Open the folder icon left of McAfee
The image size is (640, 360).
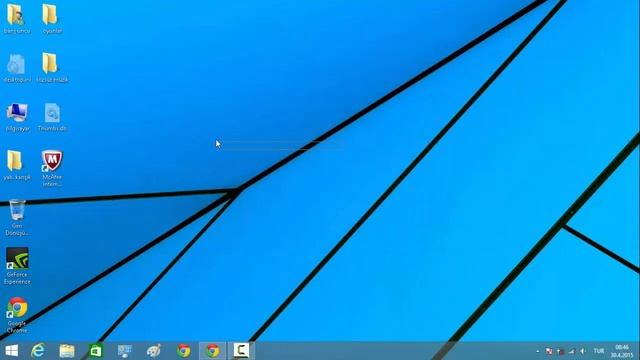pyautogui.click(x=15, y=161)
